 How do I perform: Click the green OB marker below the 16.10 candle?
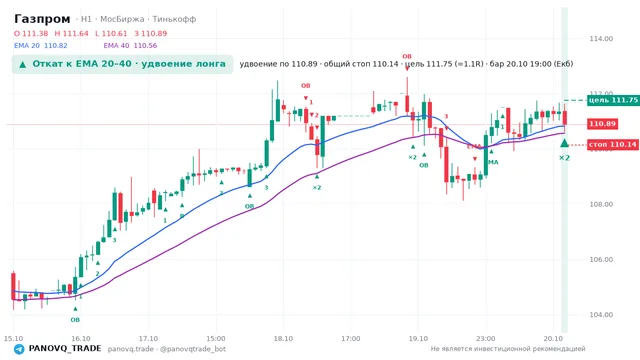75,320
